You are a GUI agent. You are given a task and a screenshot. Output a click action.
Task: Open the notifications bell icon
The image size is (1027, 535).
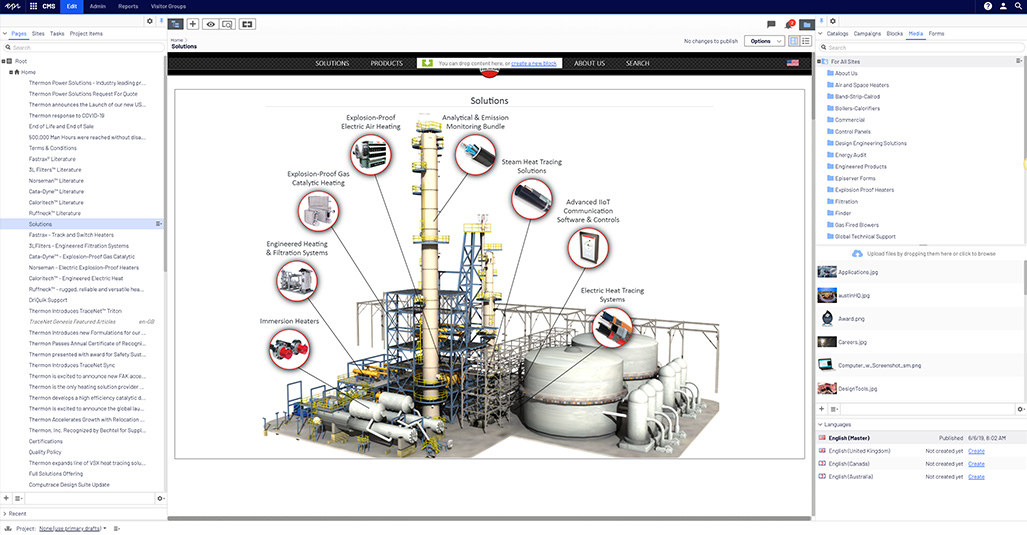pos(789,23)
